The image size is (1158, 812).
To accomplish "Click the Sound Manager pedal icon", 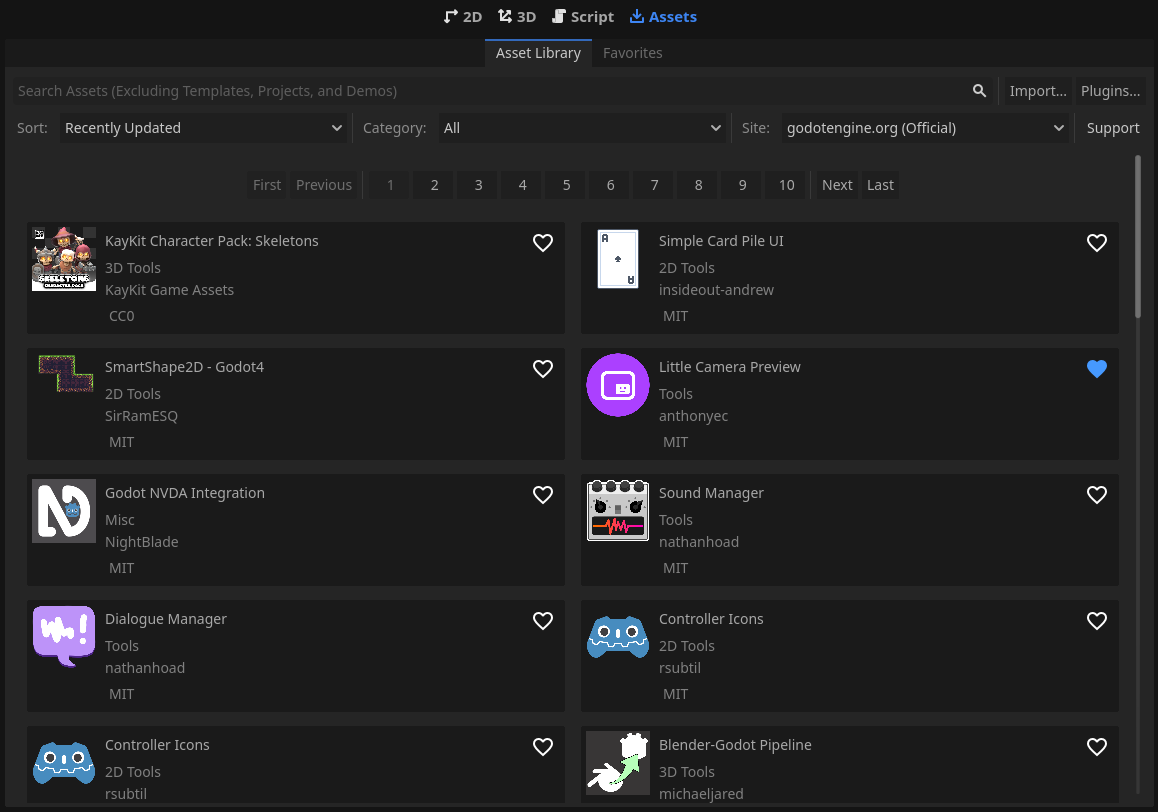I will 618,511.
